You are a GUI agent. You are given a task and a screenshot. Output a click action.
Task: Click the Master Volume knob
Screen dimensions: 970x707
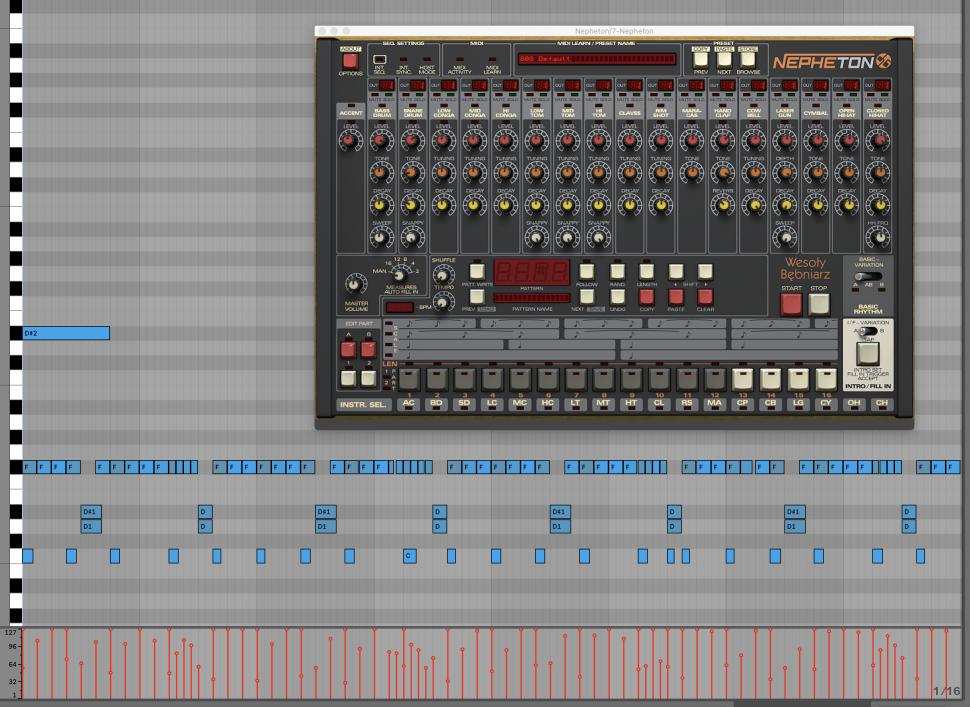[x=355, y=285]
